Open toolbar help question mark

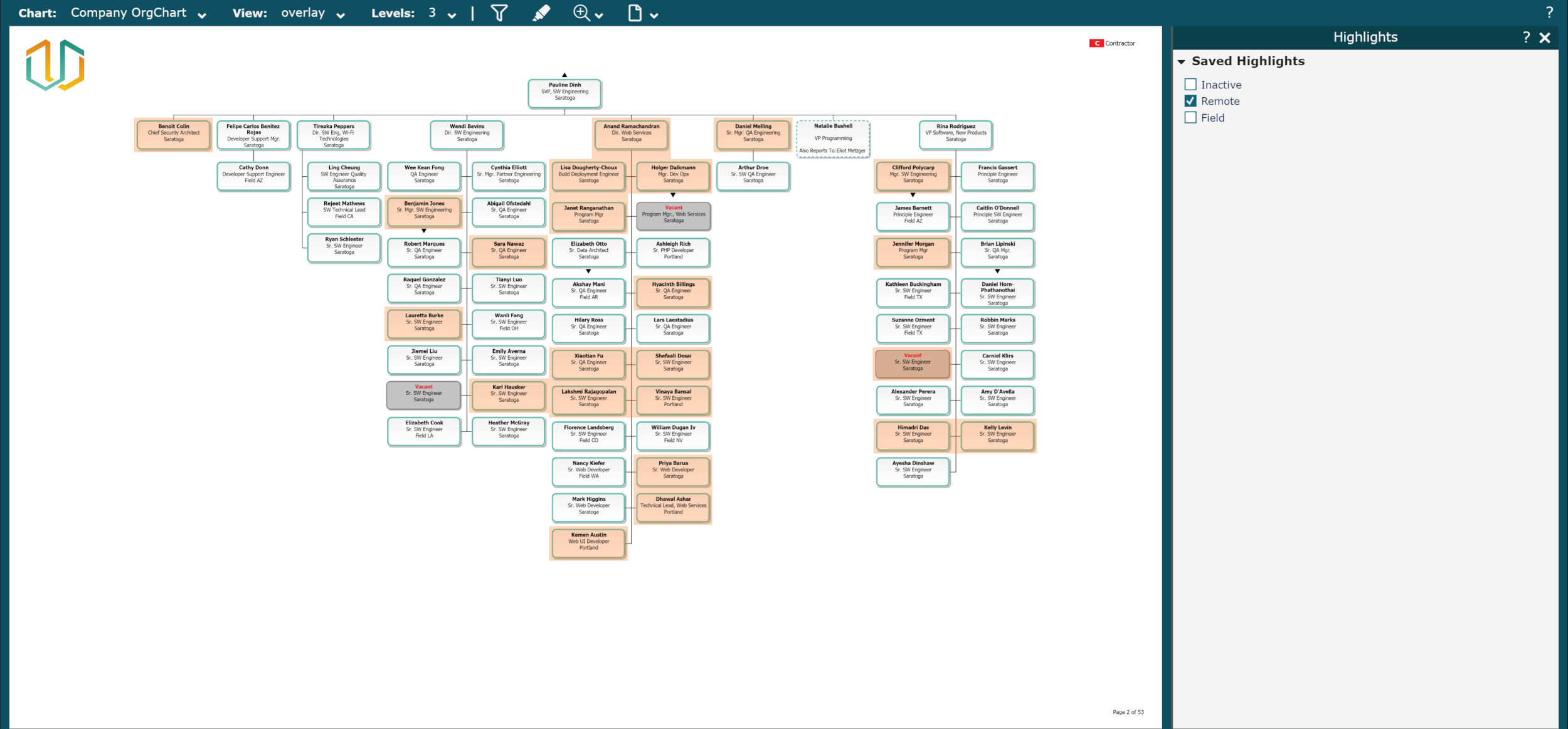[1549, 13]
